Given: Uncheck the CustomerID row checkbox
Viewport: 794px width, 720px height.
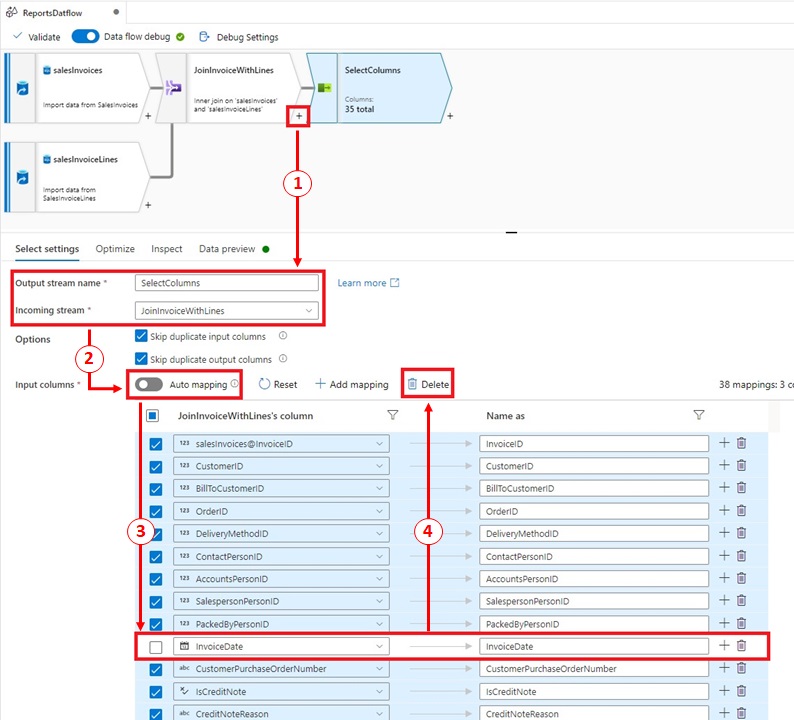Looking at the screenshot, I should [156, 467].
